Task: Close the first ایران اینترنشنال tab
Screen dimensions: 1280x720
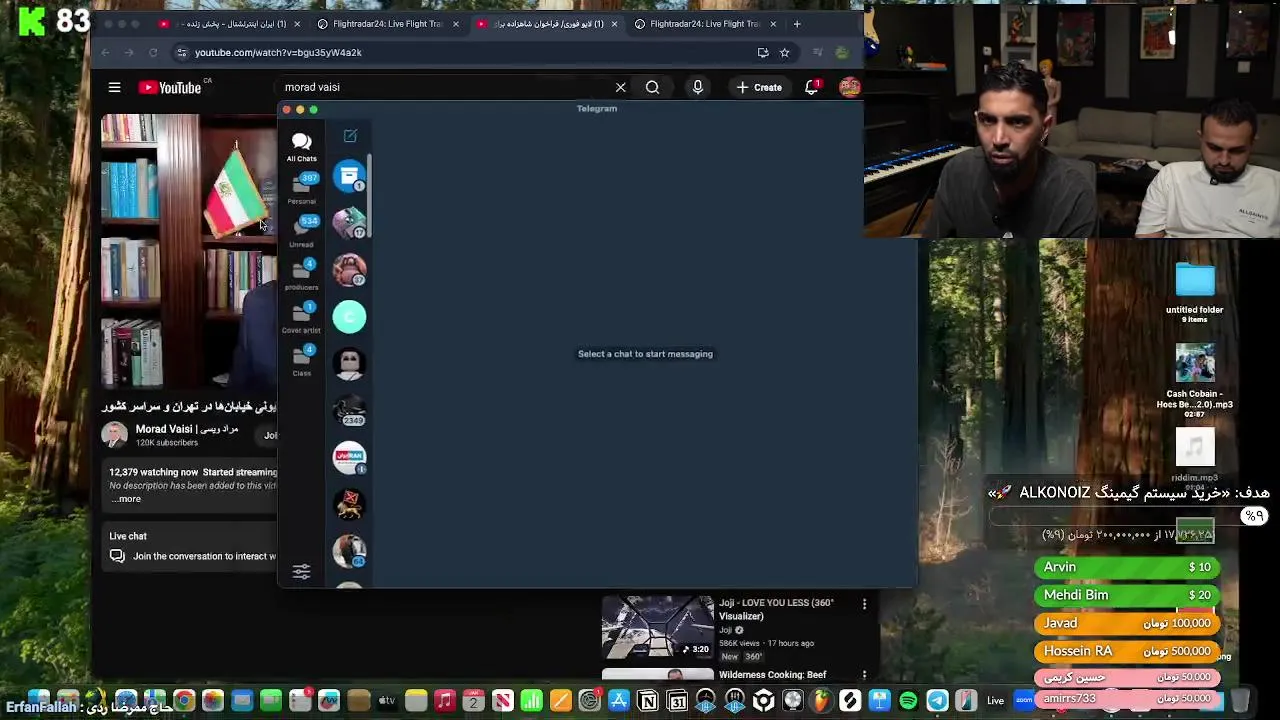Action: coord(297,24)
